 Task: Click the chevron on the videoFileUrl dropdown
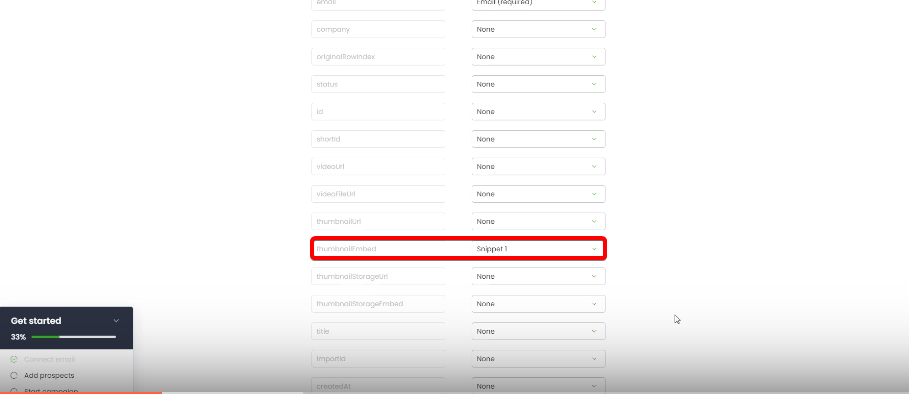[x=594, y=194]
